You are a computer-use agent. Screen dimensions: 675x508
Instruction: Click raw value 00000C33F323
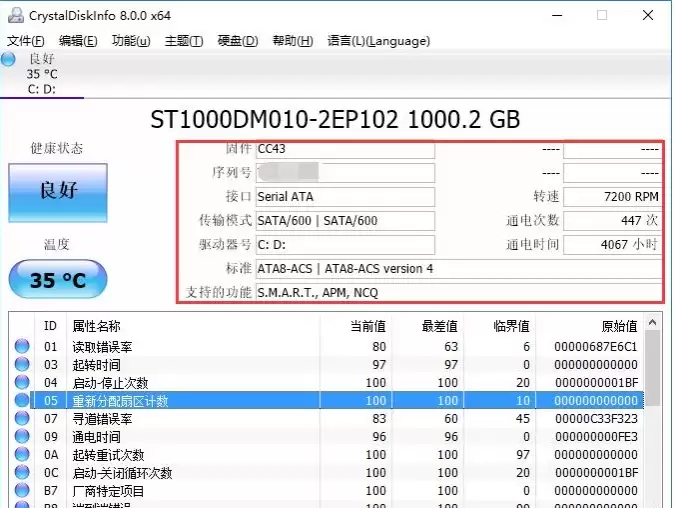596,418
